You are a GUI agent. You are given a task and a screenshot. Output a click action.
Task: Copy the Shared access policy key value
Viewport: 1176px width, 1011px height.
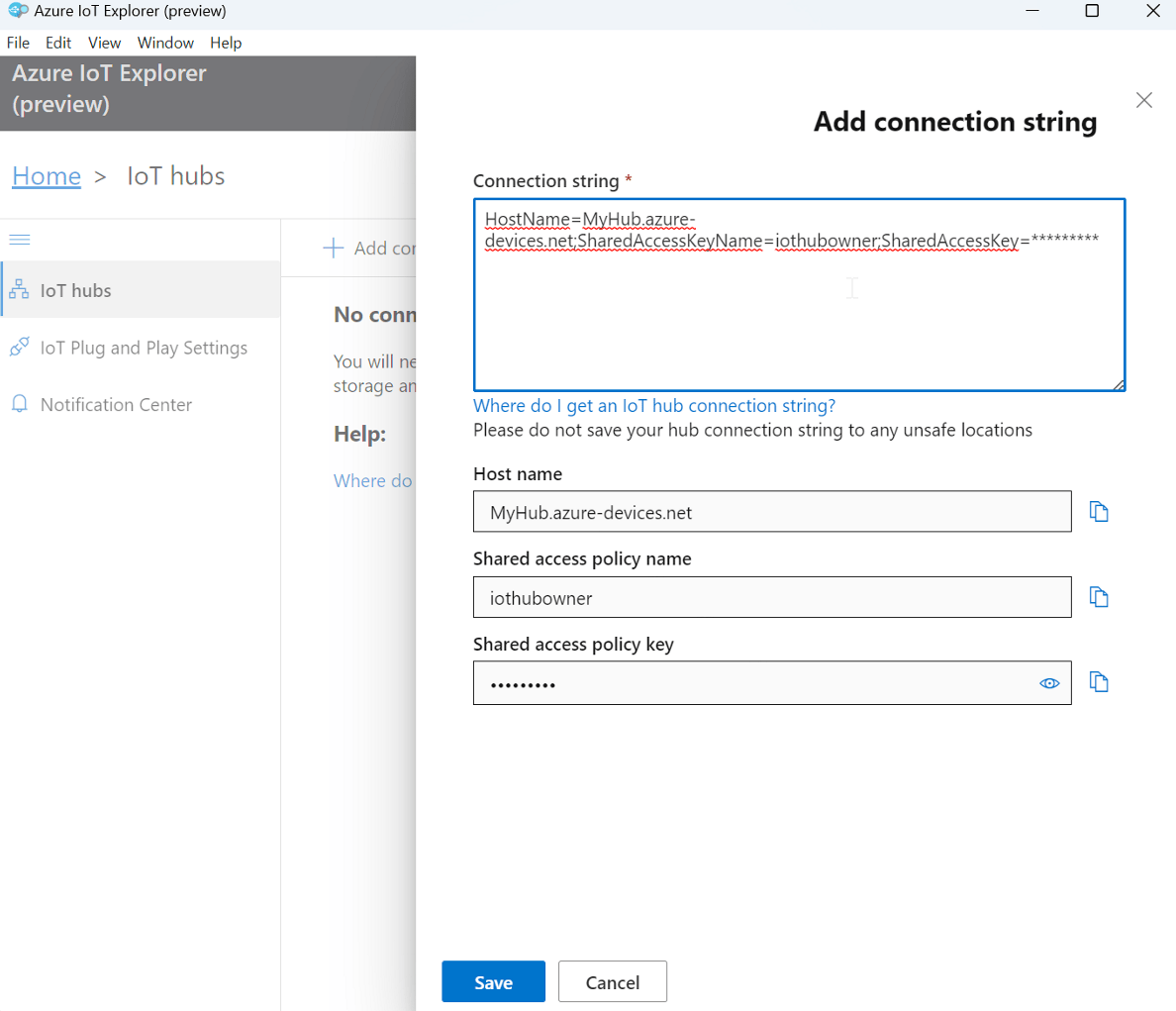click(x=1099, y=681)
